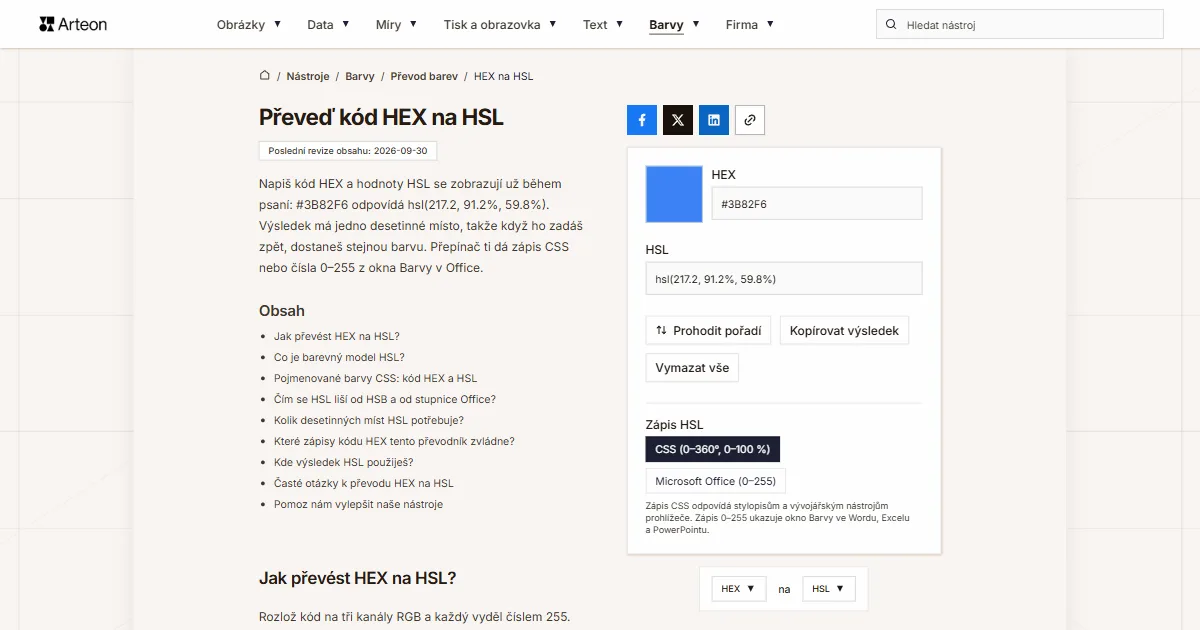Screen dimensions: 1200x630
Task: Click the 'HEX na HSL' breadcrumb text
Action: click(503, 76)
